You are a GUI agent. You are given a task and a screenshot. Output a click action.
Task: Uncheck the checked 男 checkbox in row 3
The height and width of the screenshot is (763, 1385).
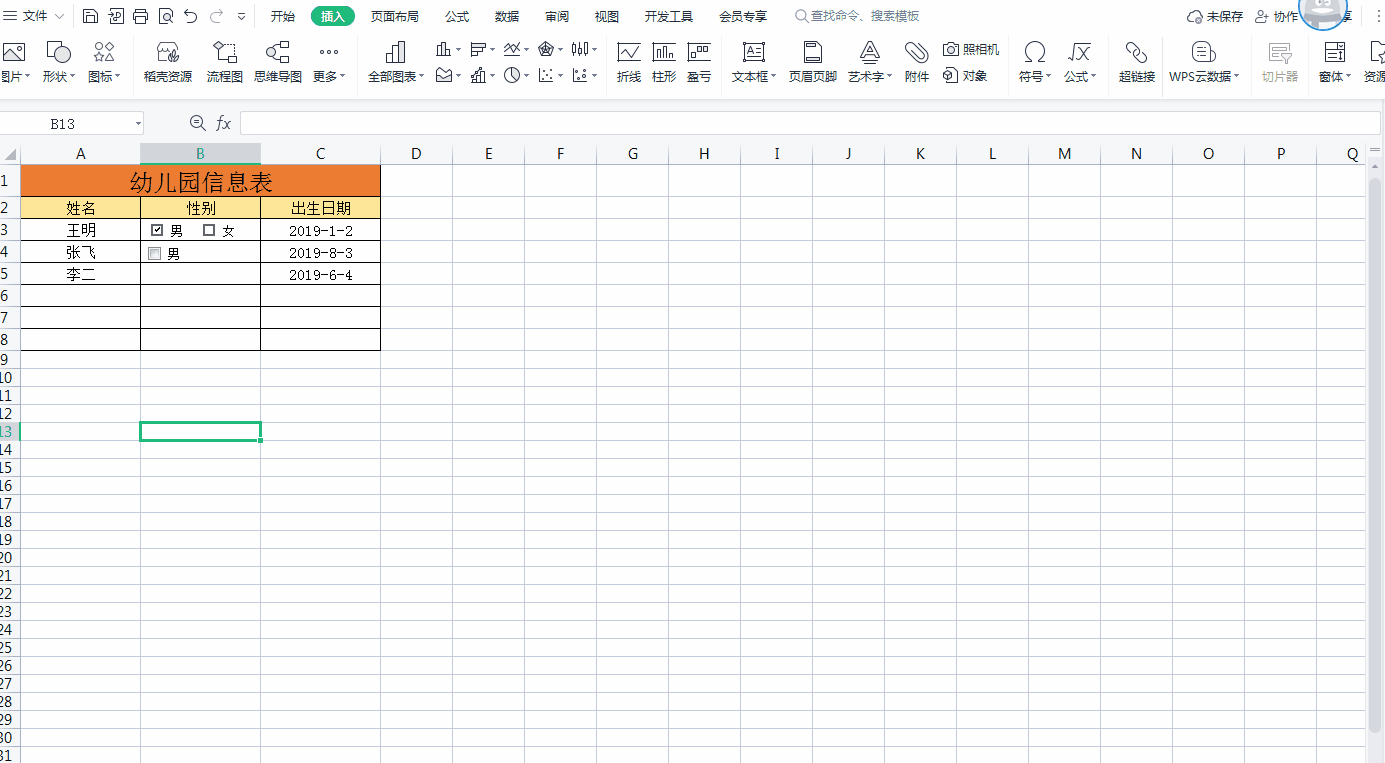(157, 230)
